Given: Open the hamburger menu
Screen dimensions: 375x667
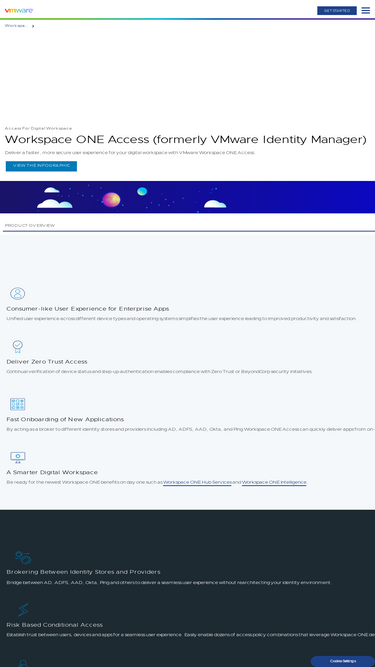Looking at the screenshot, I should [366, 11].
